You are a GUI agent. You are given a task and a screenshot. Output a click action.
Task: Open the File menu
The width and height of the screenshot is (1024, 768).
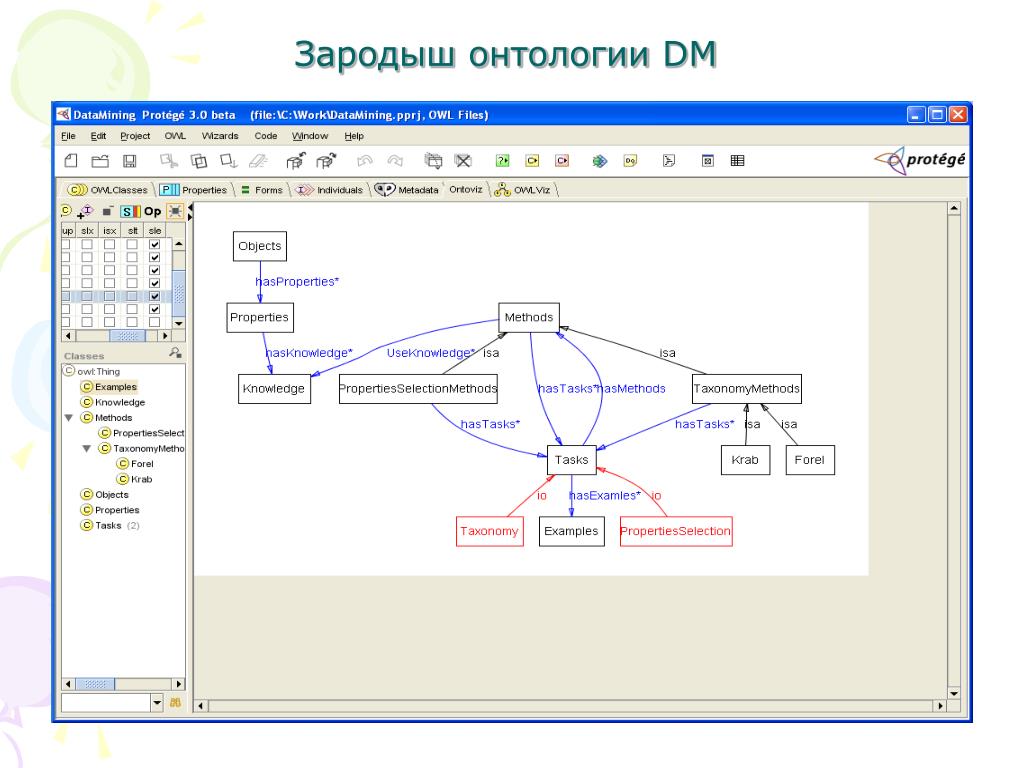tap(69, 136)
